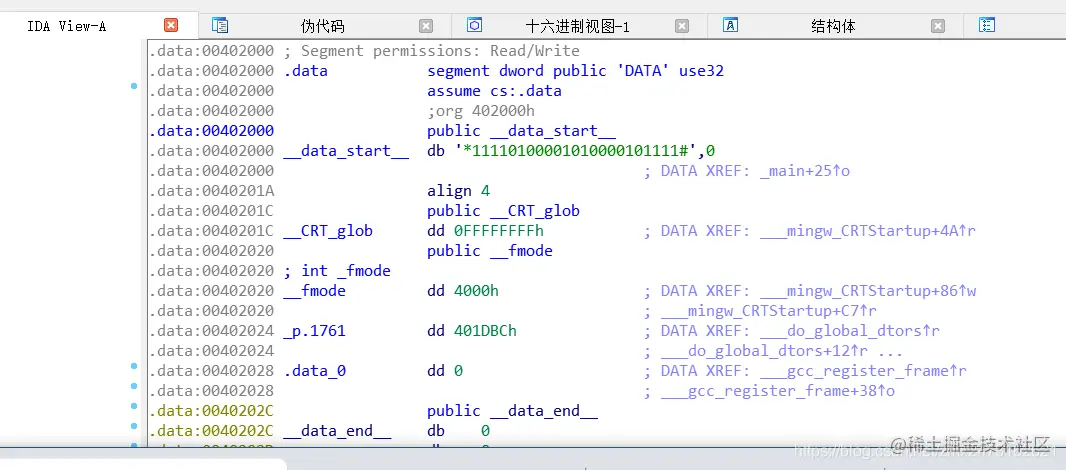Close the 伪代码 tab
The image size is (1066, 470).
[x=426, y=27]
